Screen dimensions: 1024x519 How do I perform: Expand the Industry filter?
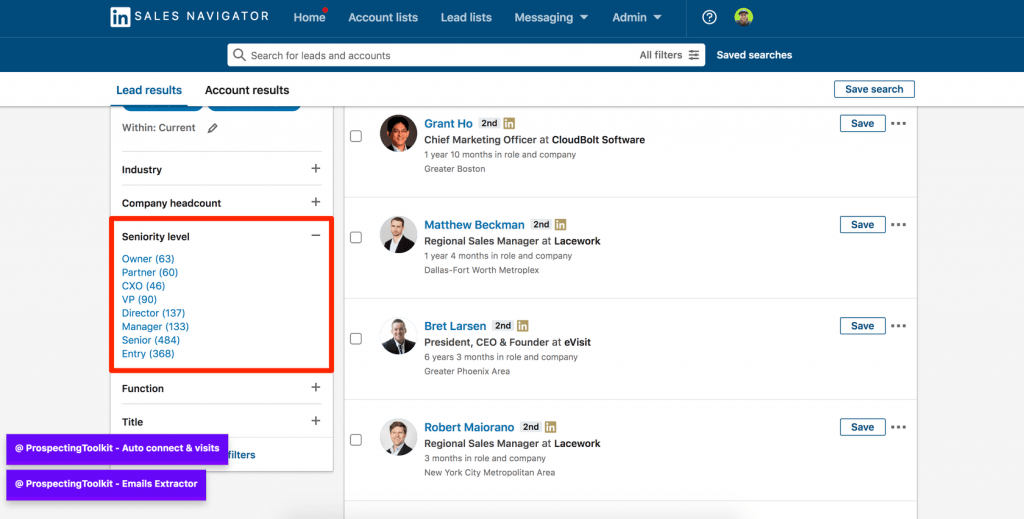click(315, 168)
